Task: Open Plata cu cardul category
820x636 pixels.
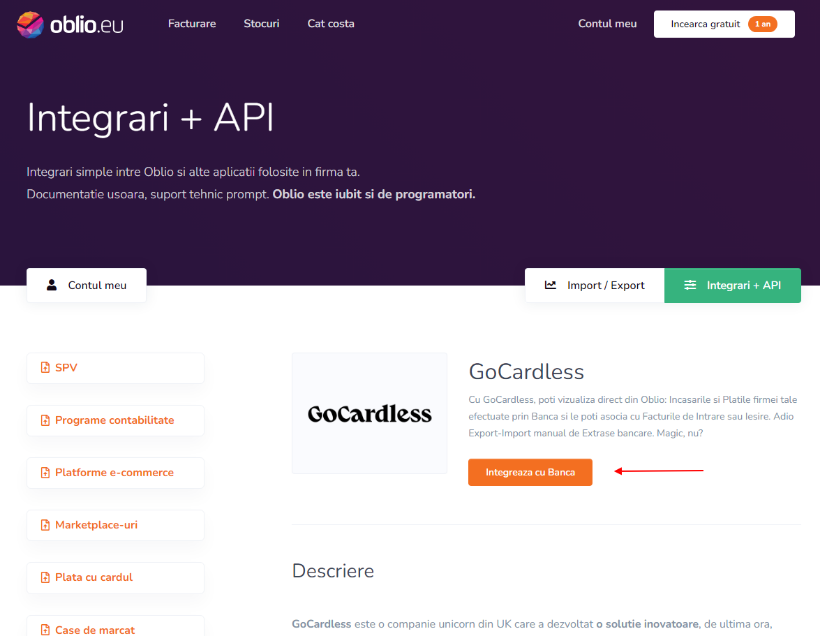Action: coord(115,577)
